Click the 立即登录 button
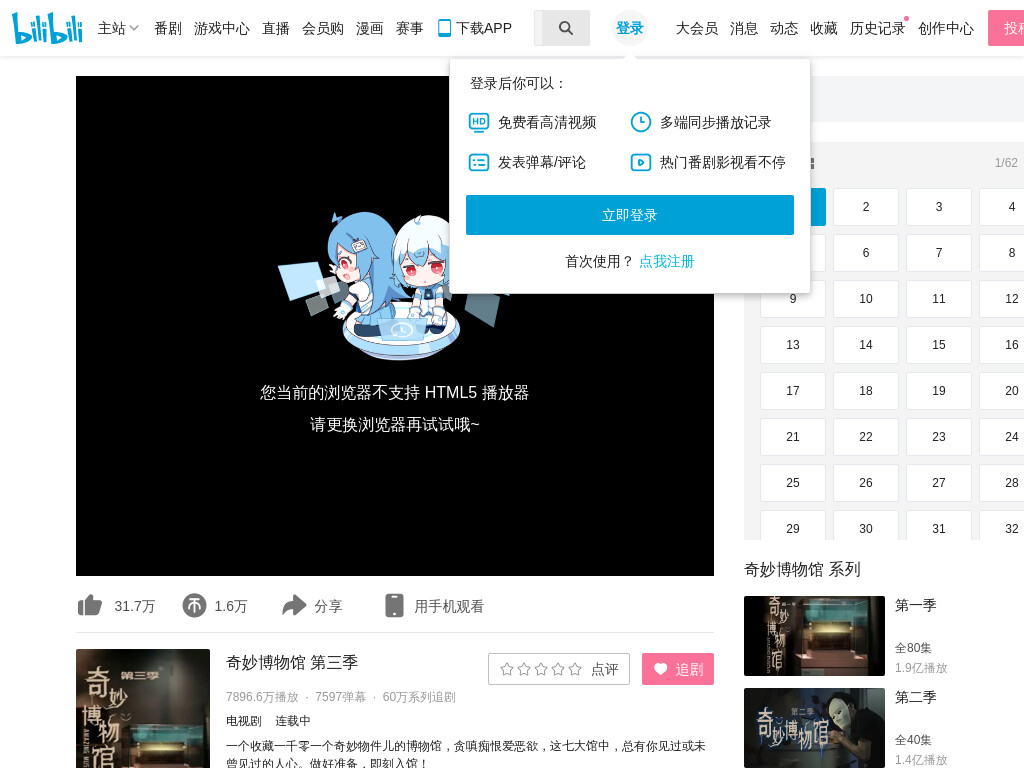The height and width of the screenshot is (768, 1024). point(630,215)
